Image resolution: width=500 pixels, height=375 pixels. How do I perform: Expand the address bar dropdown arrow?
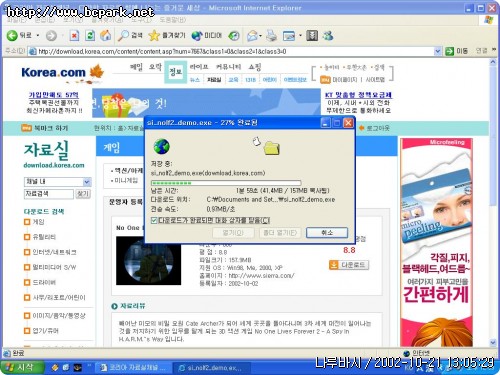438,51
